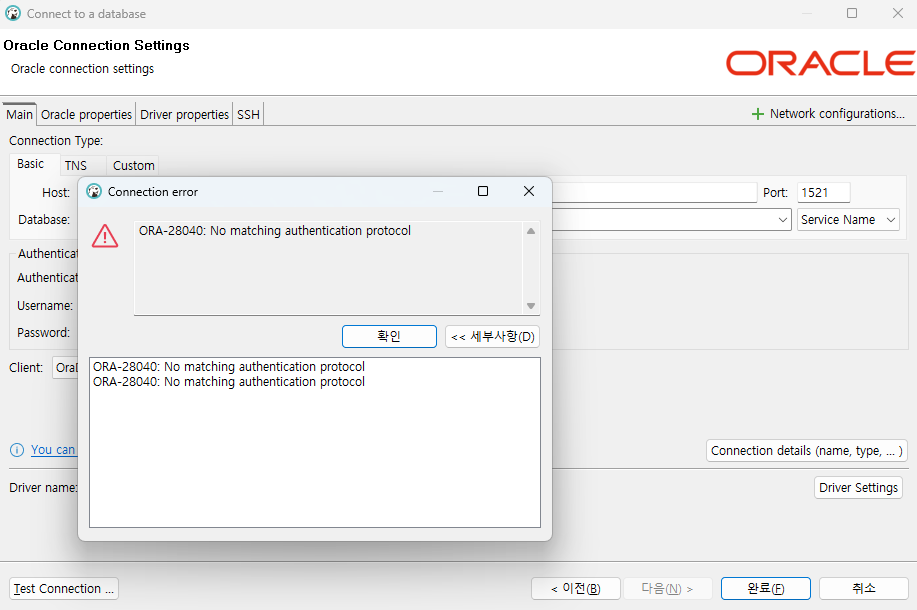The height and width of the screenshot is (610, 917).
Task: Click the Client combo box showing Ora
Action: (66, 368)
